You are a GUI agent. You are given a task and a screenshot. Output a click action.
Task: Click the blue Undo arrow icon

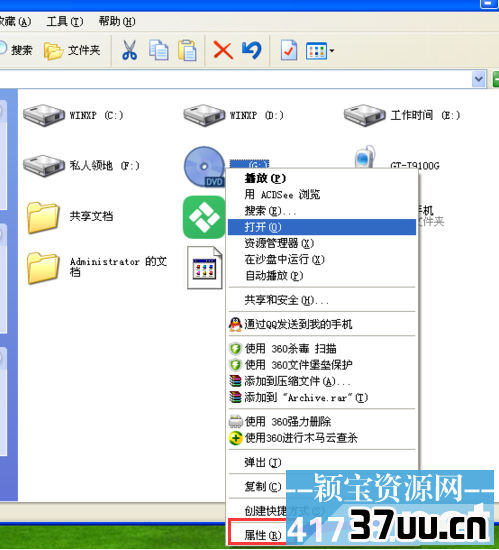[252, 50]
